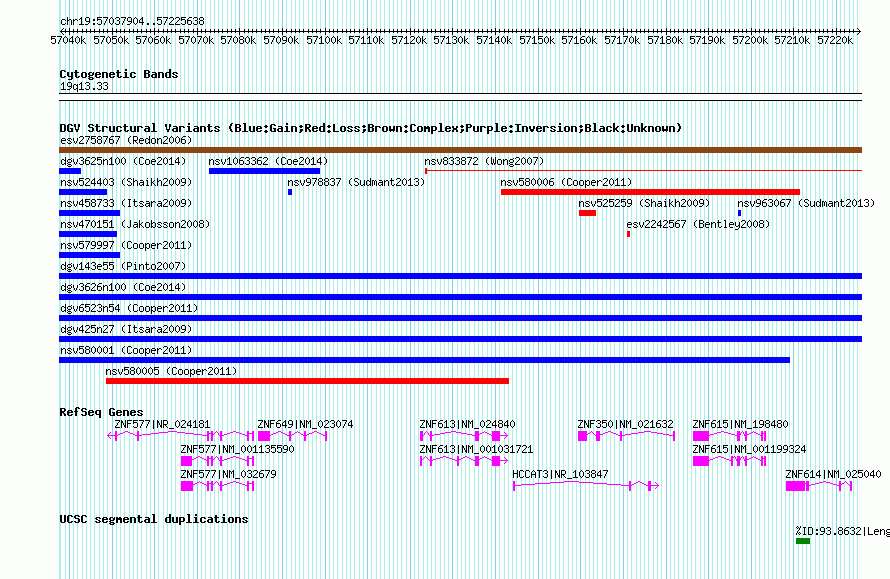
Task: Open the ZNF577|NR_024181 gene label
Action: pos(162,424)
